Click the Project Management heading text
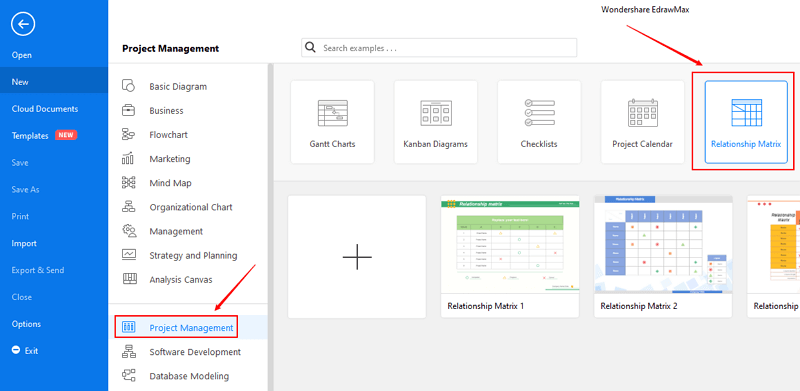800x391 pixels. point(170,48)
